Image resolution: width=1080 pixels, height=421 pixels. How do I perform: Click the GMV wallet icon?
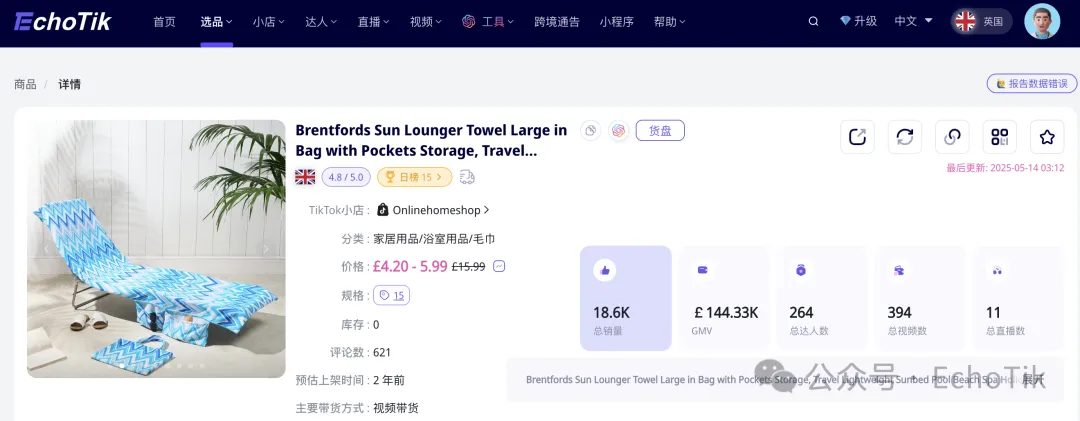[703, 270]
